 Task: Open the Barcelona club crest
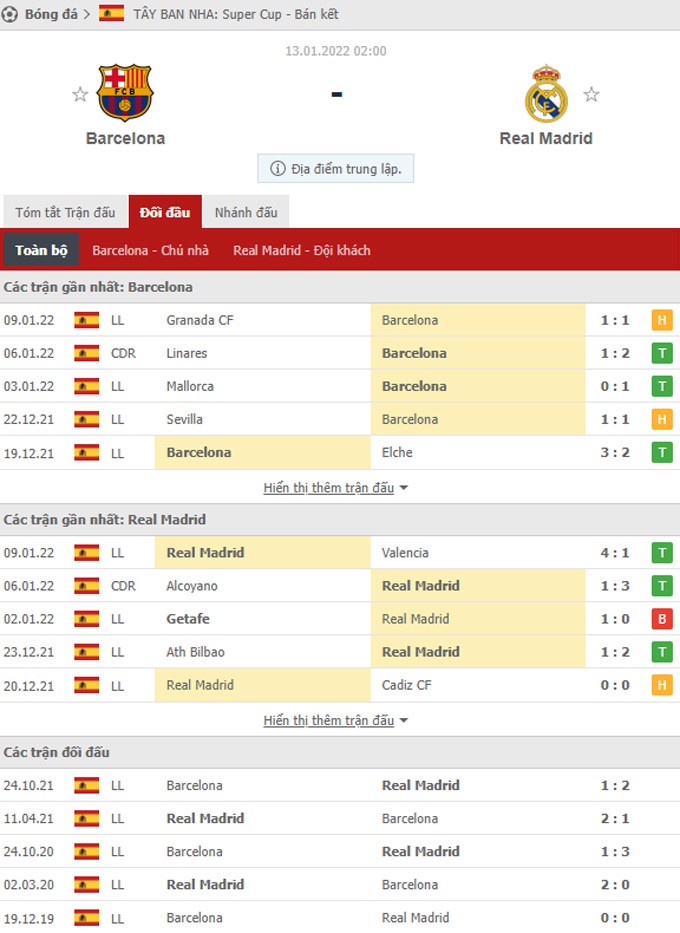pos(126,93)
